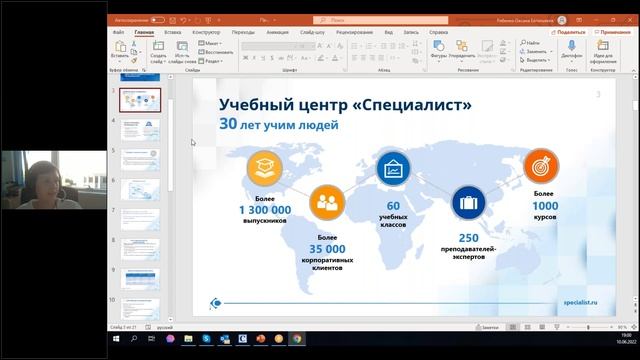The height and width of the screenshot is (360, 640).
Task: Open the Файл menu
Action: pos(119,32)
